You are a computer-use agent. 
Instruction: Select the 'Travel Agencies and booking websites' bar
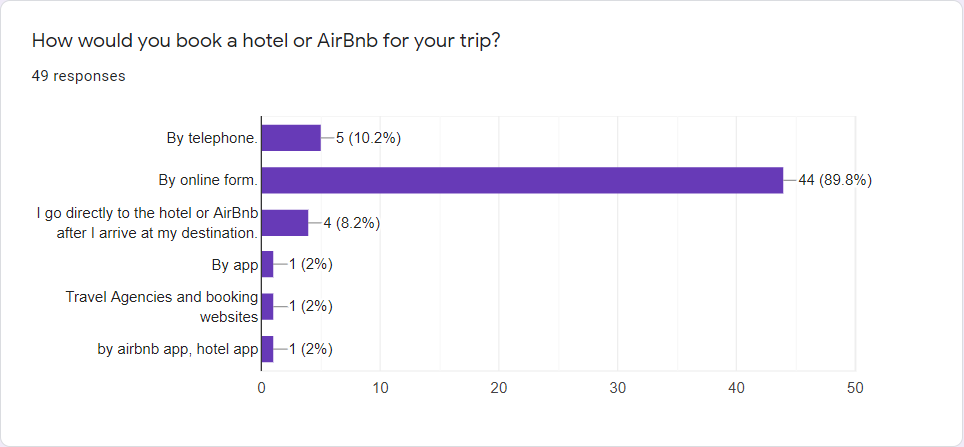coord(267,307)
